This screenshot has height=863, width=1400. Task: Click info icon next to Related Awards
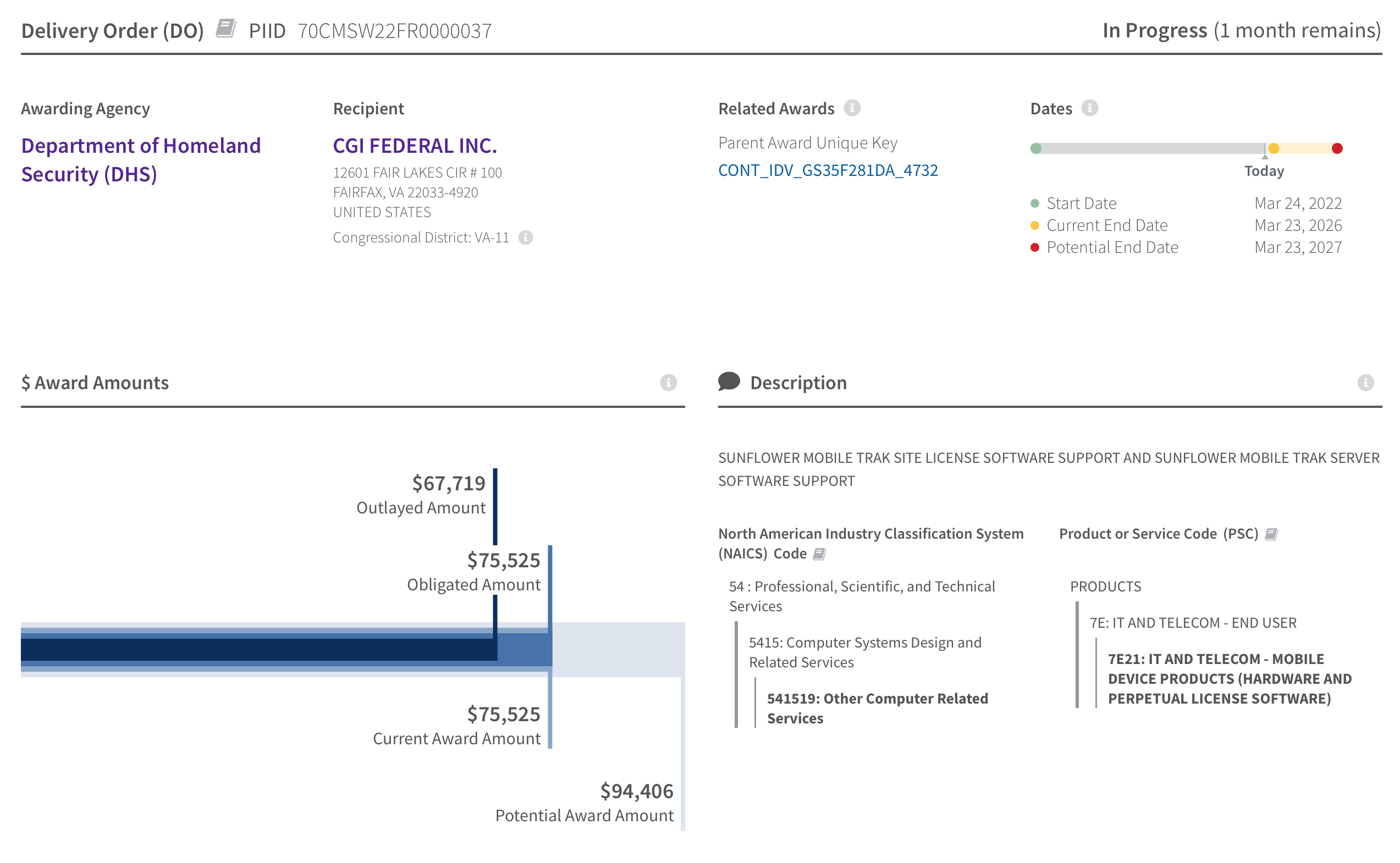852,108
